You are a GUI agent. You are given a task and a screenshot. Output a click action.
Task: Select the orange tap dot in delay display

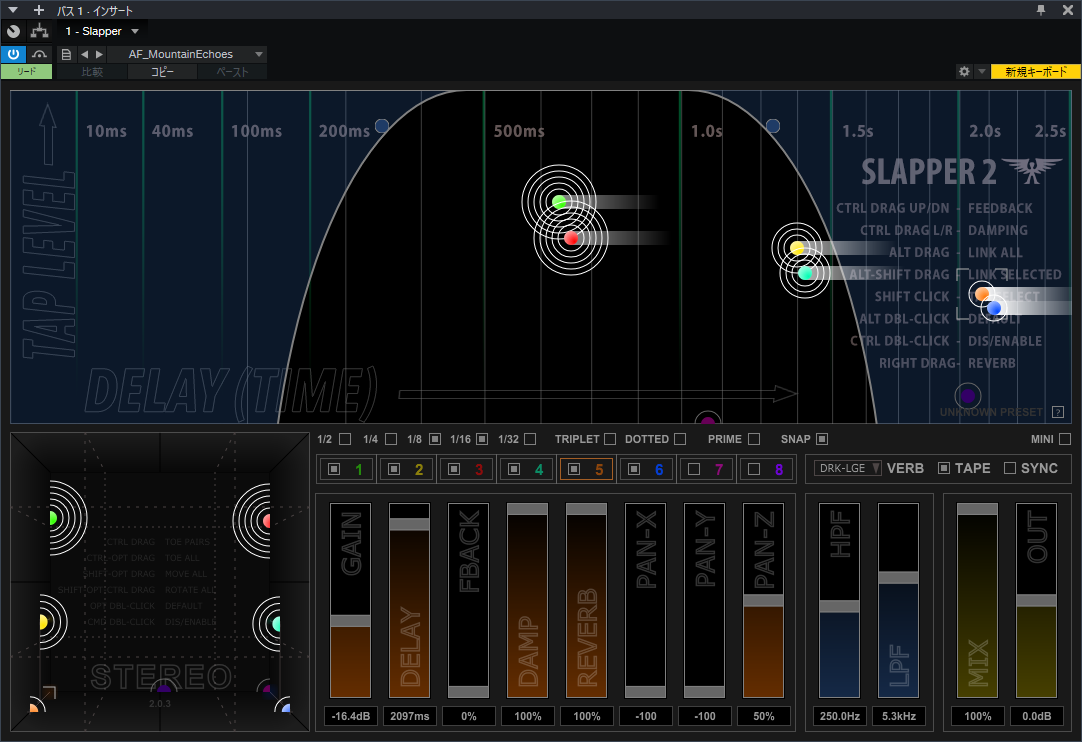[981, 294]
